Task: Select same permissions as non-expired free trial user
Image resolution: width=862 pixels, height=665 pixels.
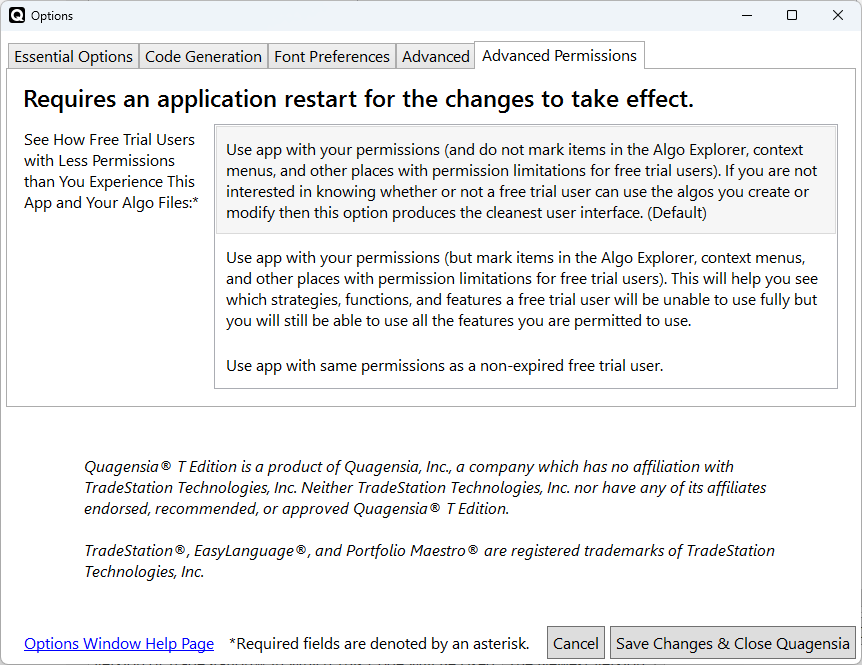Action: (526, 365)
